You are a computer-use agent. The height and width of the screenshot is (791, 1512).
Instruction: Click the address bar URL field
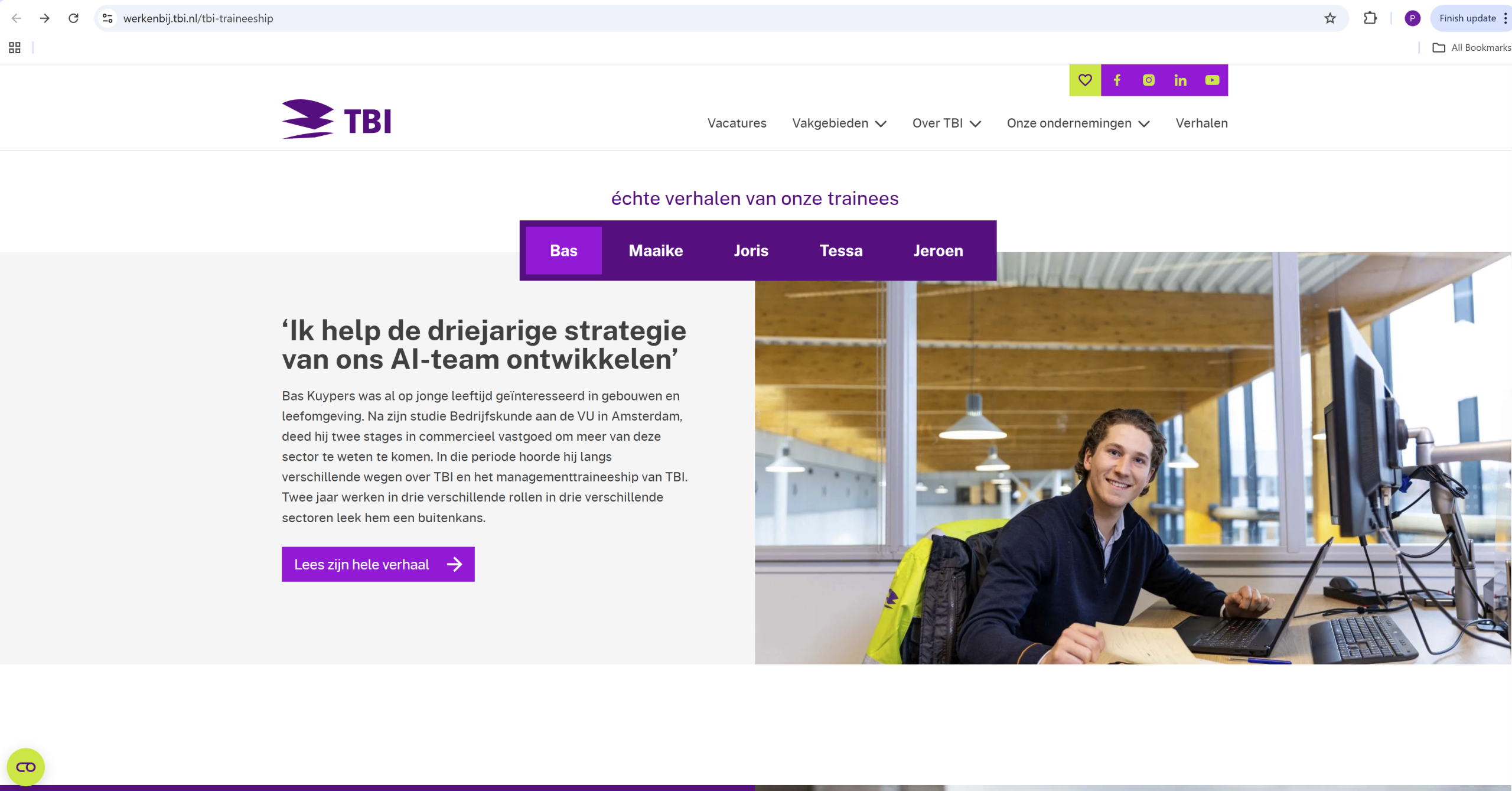[x=709, y=18]
